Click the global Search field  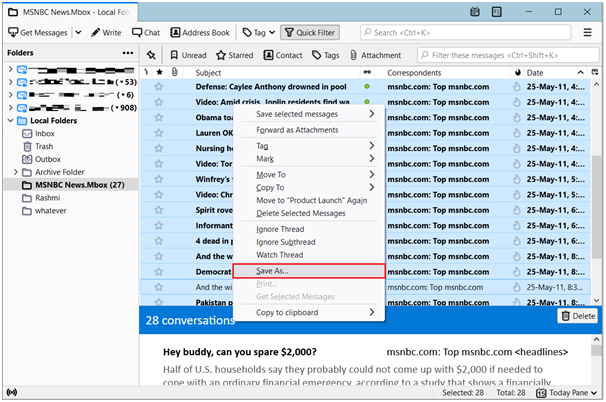click(x=466, y=32)
